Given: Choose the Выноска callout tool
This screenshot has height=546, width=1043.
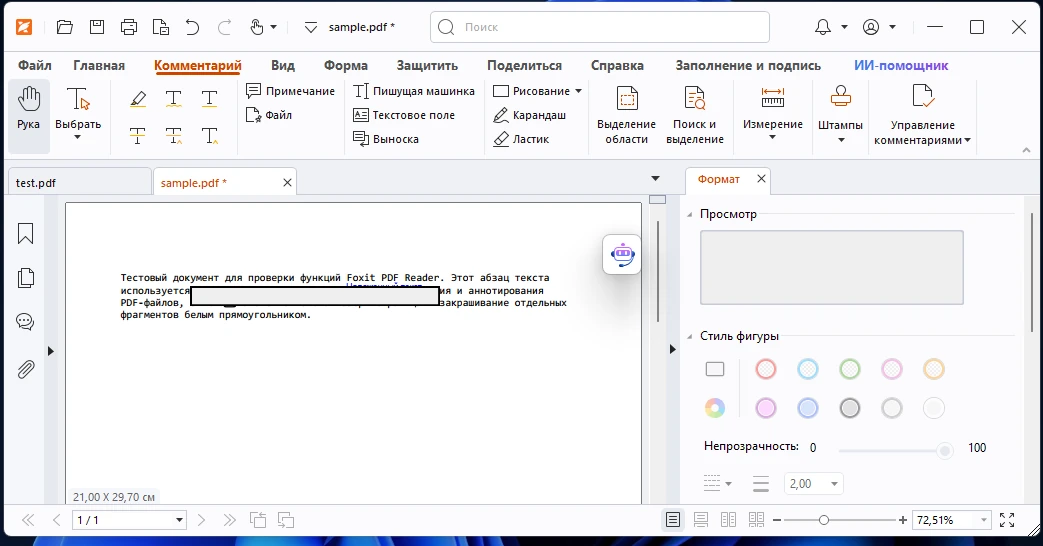Looking at the screenshot, I should click(x=386, y=139).
